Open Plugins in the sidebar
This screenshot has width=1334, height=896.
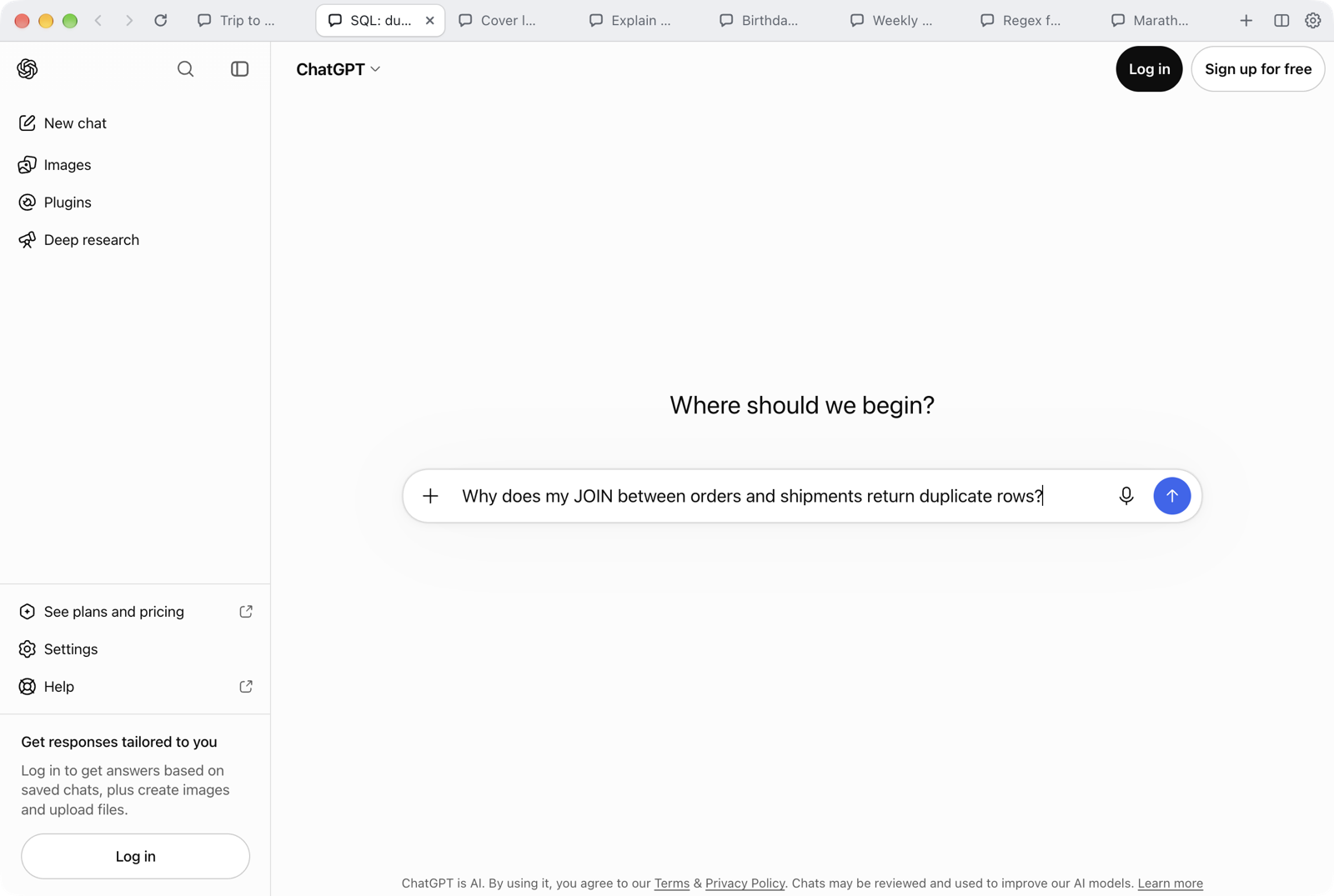point(135,203)
